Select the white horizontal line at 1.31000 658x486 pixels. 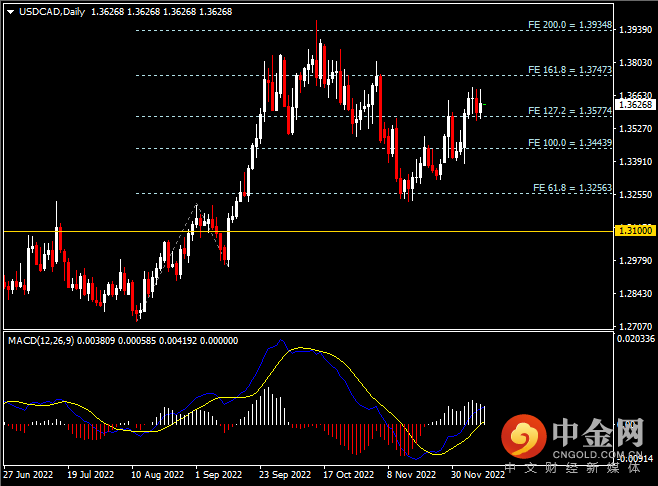pos(300,231)
